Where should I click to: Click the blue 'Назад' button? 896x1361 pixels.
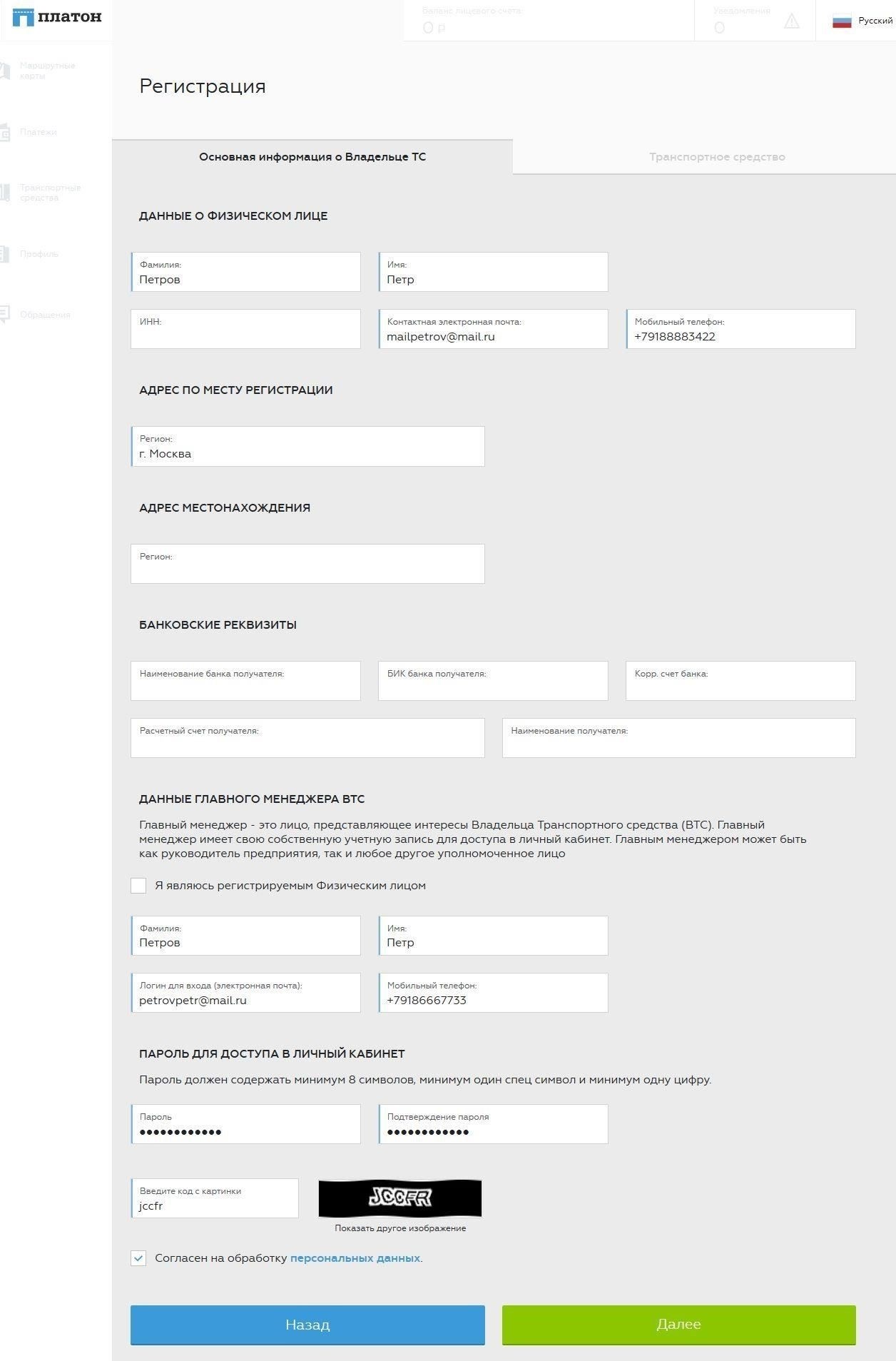pyautogui.click(x=307, y=1325)
